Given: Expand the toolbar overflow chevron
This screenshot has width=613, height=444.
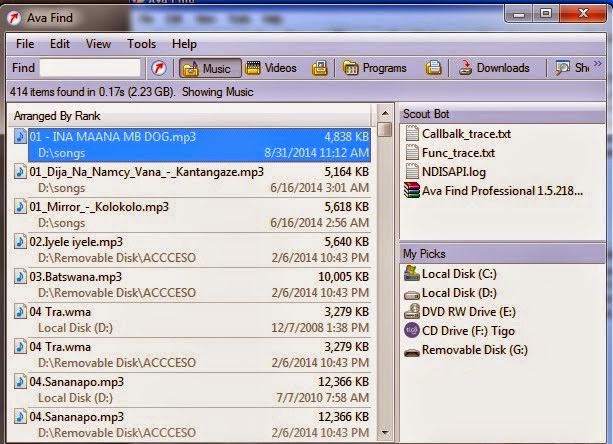Looking at the screenshot, I should [x=598, y=64].
